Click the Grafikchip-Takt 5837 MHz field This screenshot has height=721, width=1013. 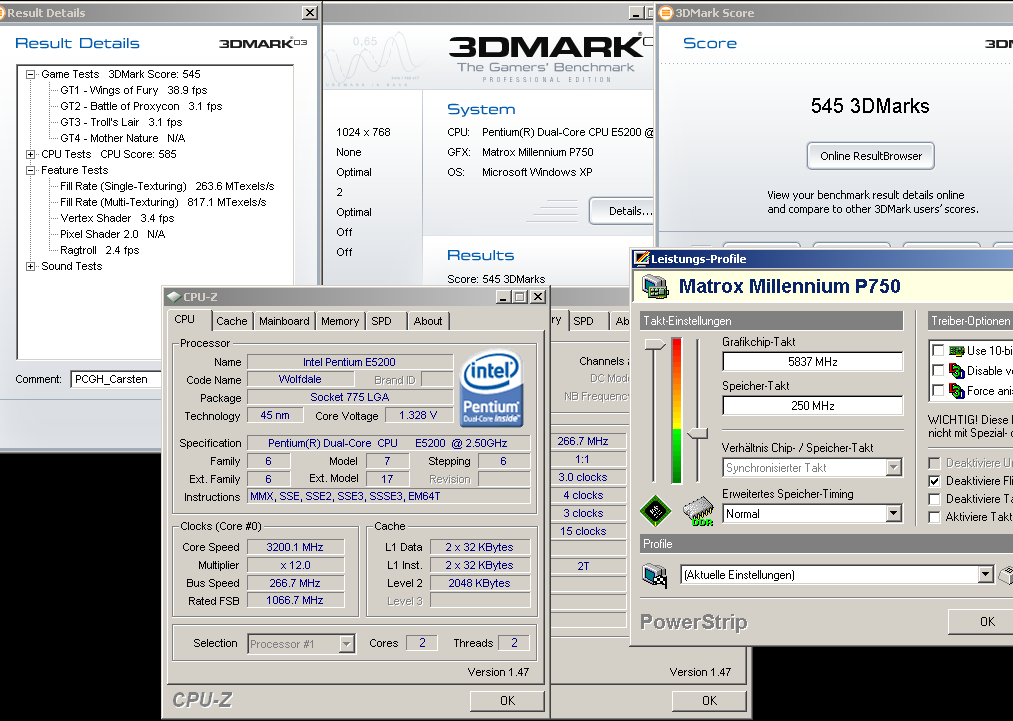(x=813, y=362)
